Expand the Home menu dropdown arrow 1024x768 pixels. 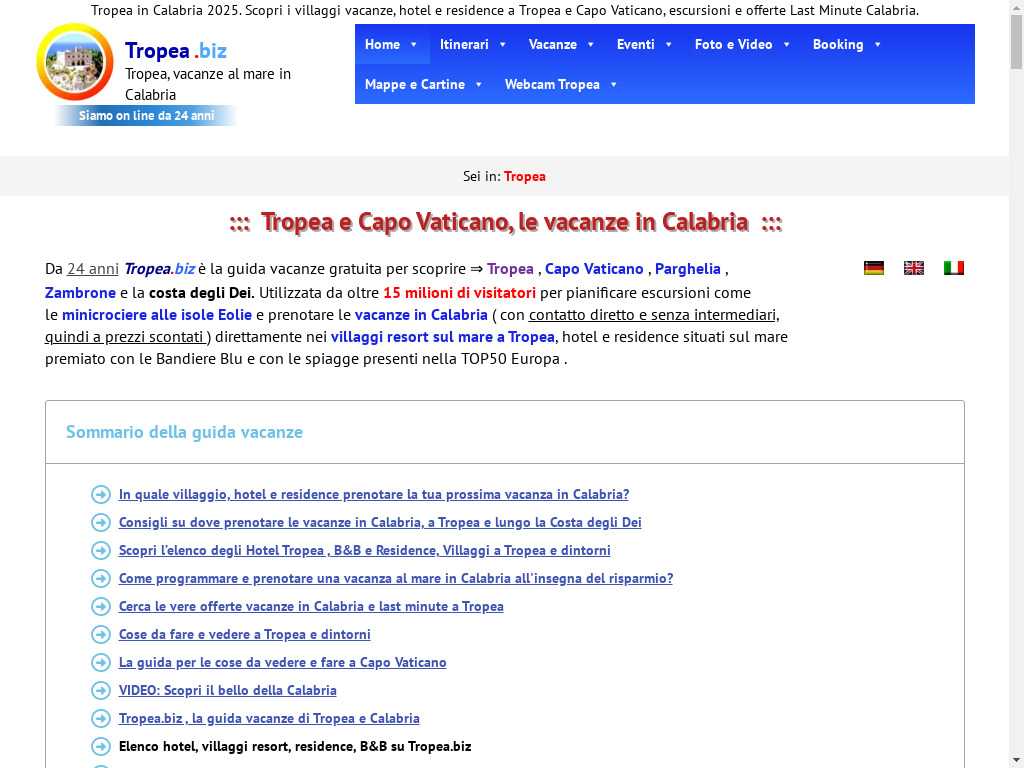pyautogui.click(x=413, y=44)
